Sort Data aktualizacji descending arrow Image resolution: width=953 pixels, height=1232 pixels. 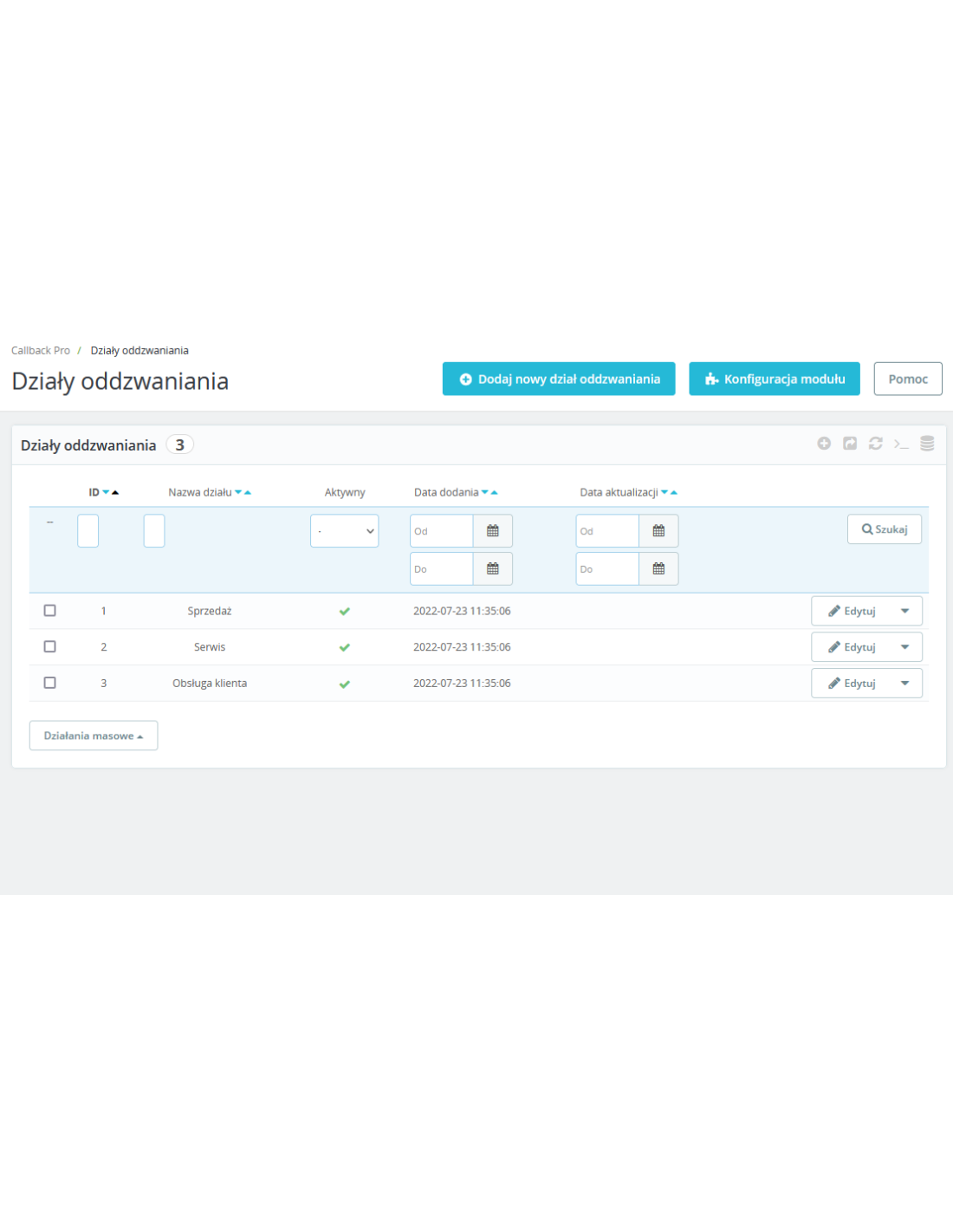pyautogui.click(x=665, y=492)
